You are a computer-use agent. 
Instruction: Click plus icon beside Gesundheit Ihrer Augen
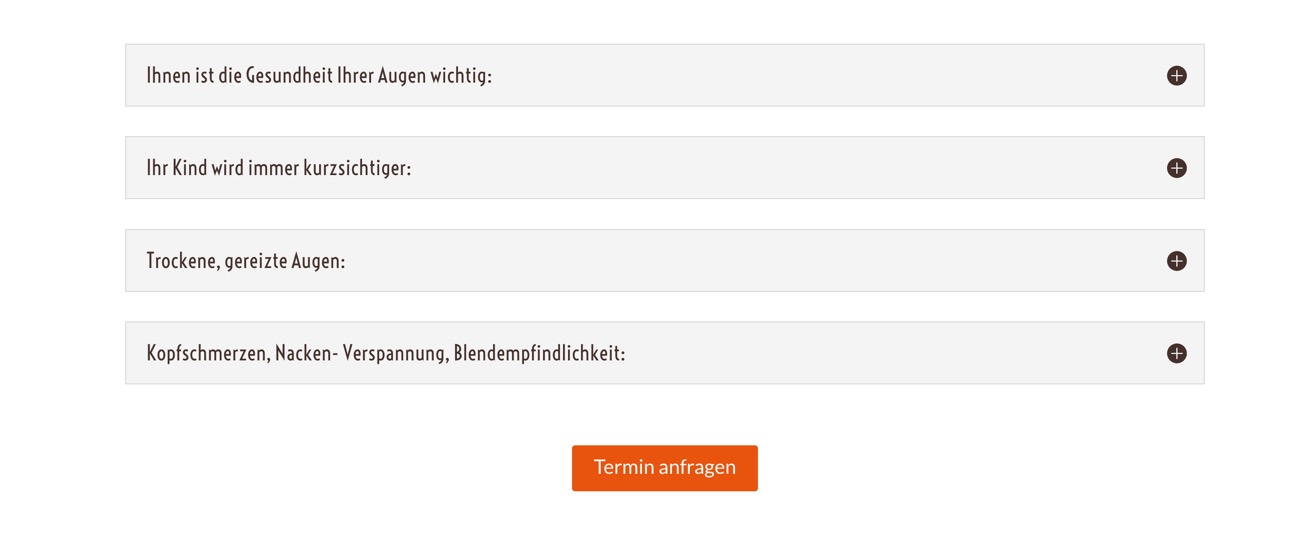coord(1176,76)
